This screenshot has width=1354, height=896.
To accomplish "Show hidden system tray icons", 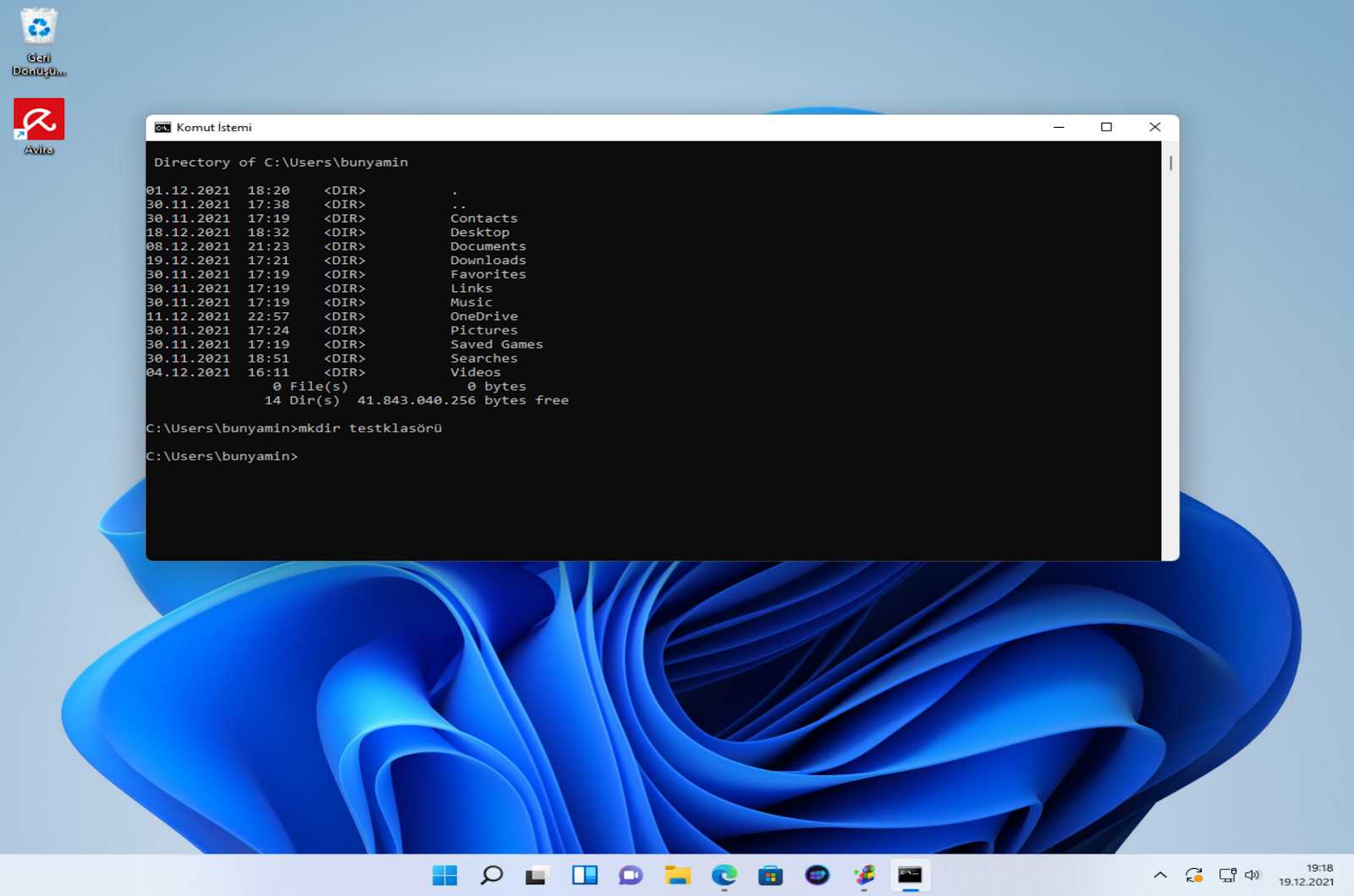I will [x=1160, y=875].
